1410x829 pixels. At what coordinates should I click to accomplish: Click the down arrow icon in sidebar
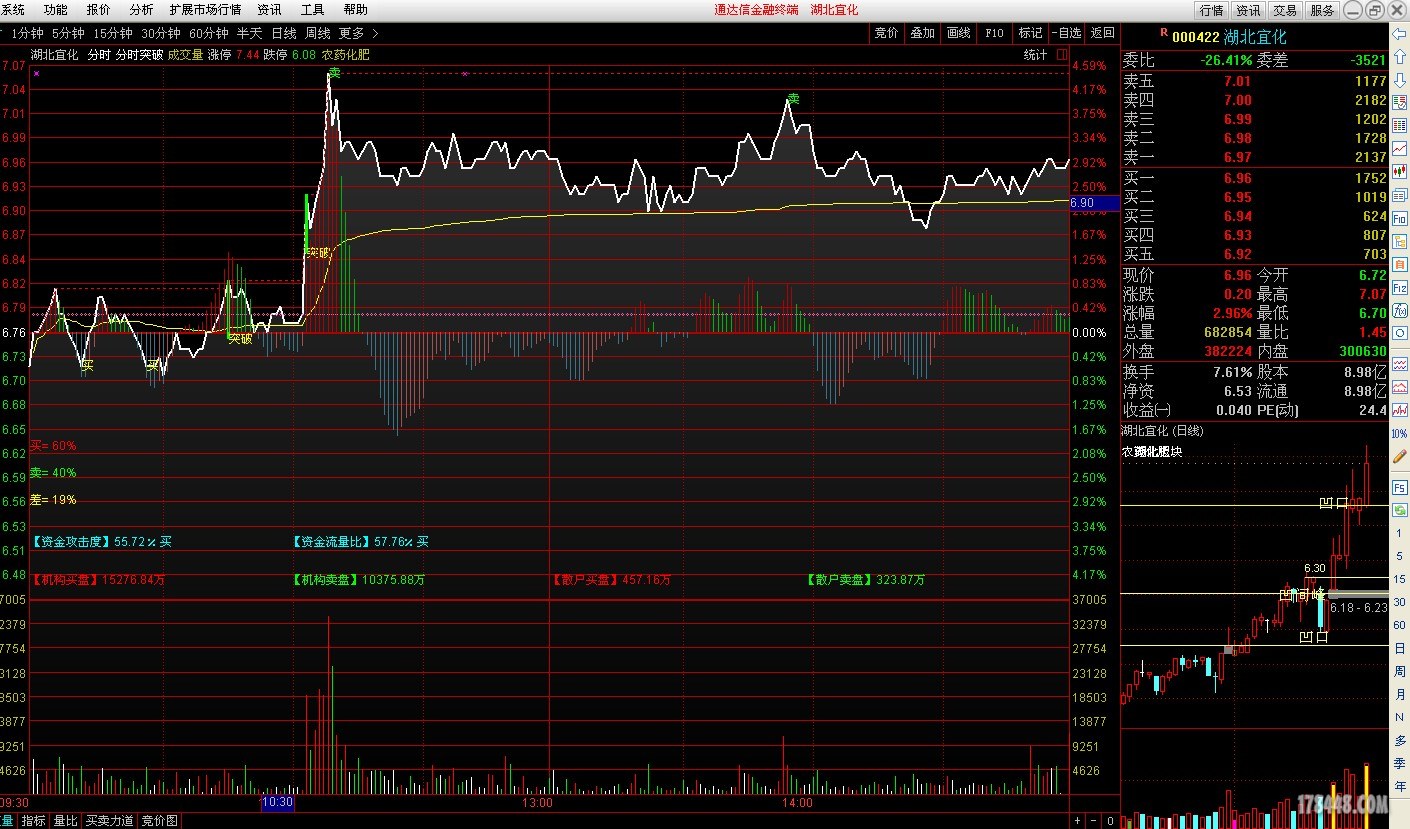1399,80
